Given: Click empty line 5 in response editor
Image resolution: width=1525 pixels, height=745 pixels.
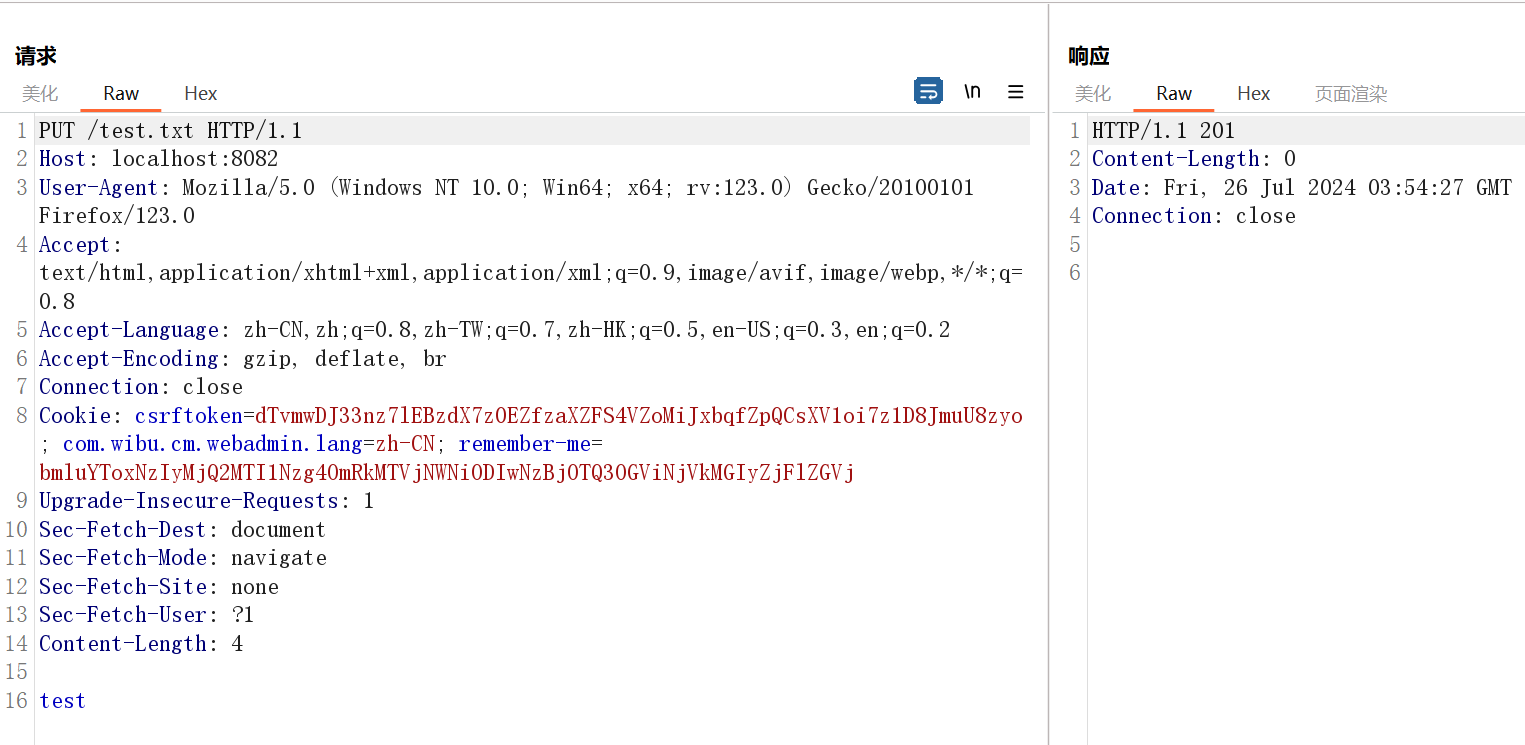Looking at the screenshot, I should (1305, 244).
